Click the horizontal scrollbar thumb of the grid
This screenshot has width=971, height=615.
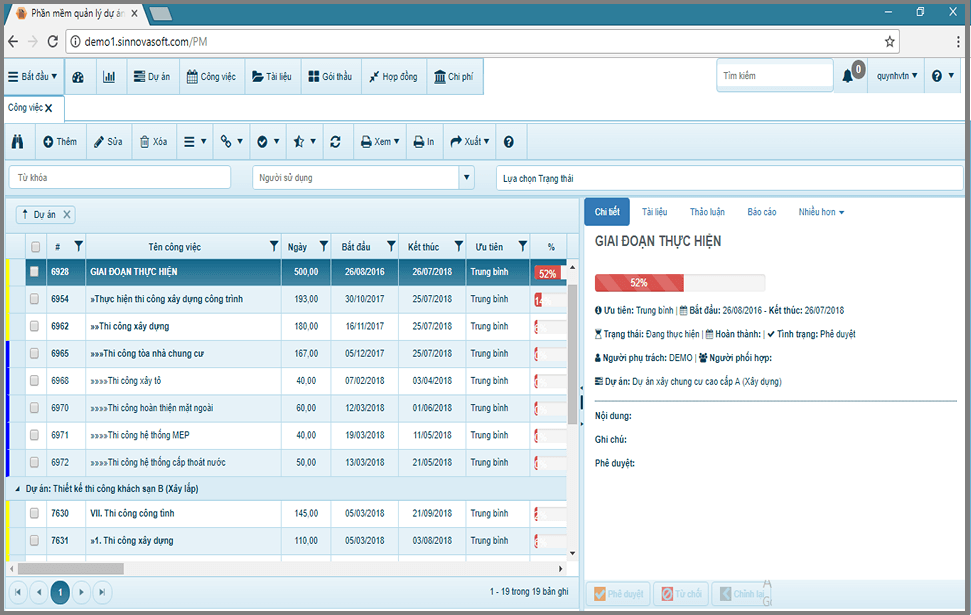point(71,569)
